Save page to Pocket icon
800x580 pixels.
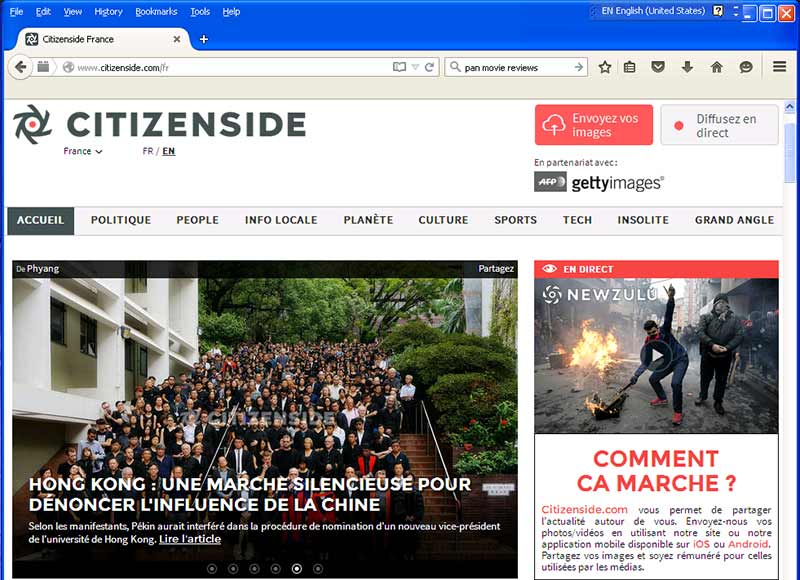coord(658,67)
